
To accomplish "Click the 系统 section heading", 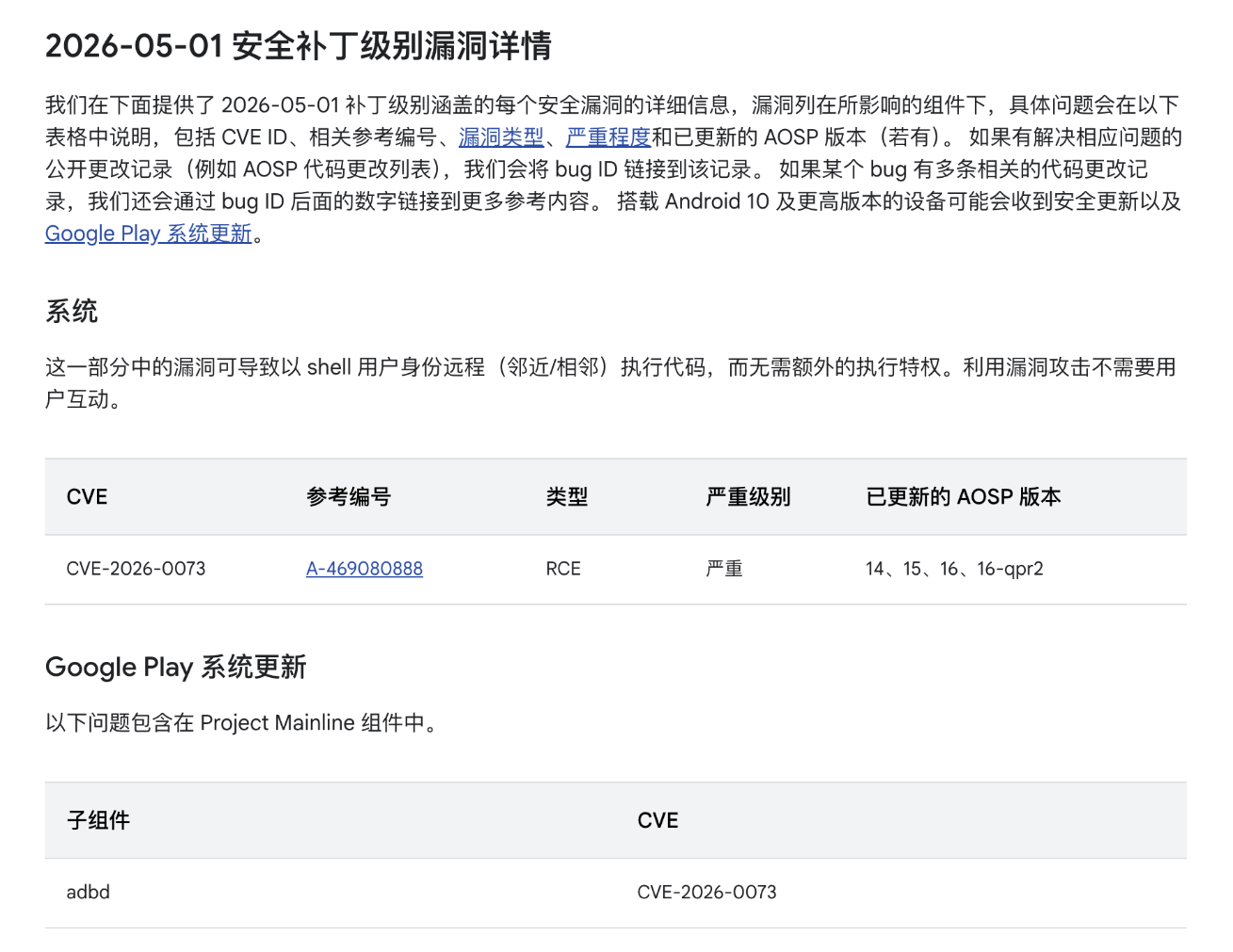I will (72, 312).
